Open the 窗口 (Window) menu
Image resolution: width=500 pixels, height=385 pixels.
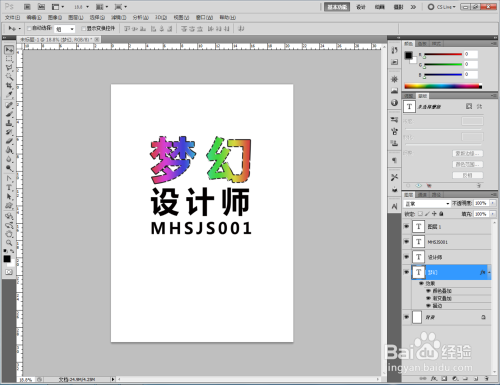(x=204, y=18)
